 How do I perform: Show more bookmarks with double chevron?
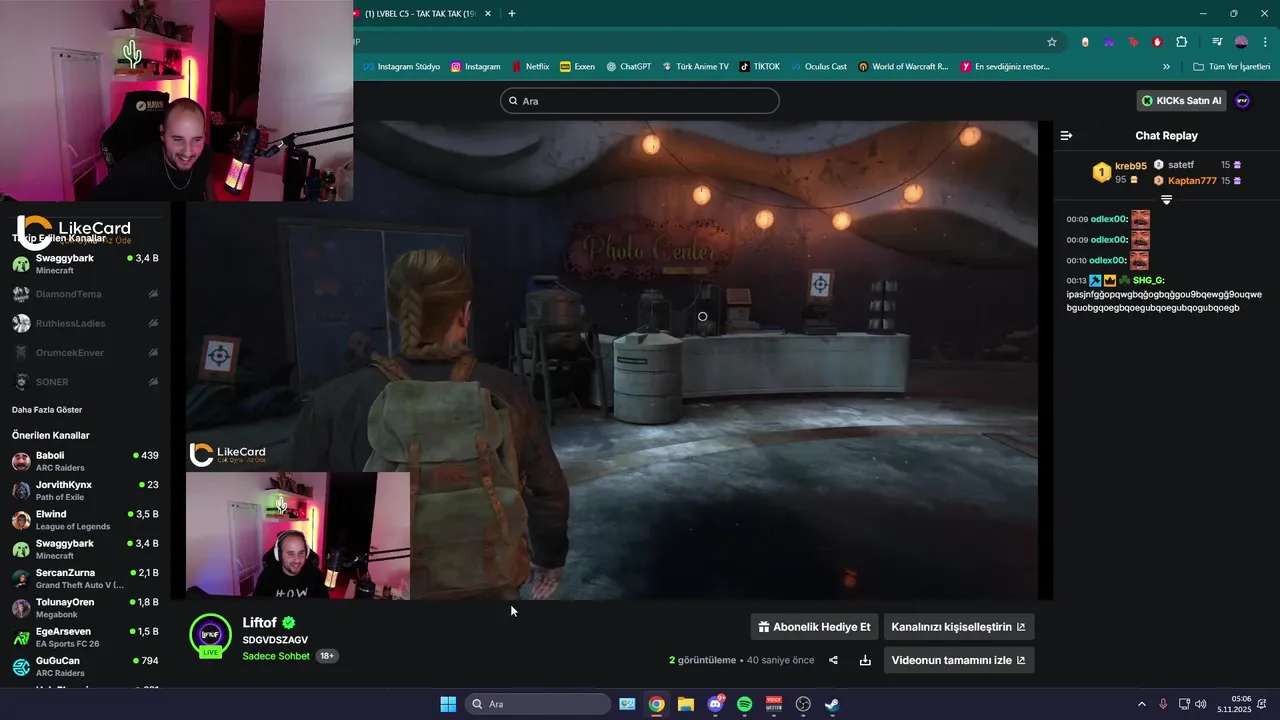tap(1166, 67)
